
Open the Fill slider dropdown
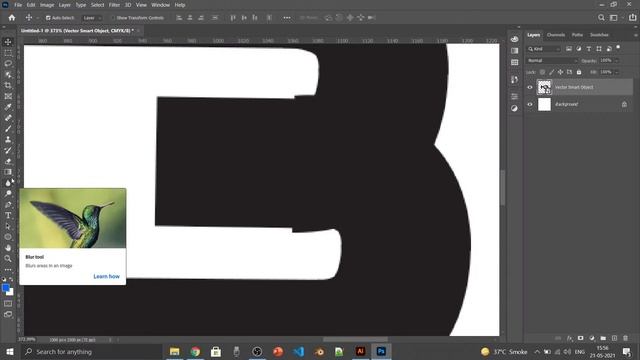tap(616, 72)
